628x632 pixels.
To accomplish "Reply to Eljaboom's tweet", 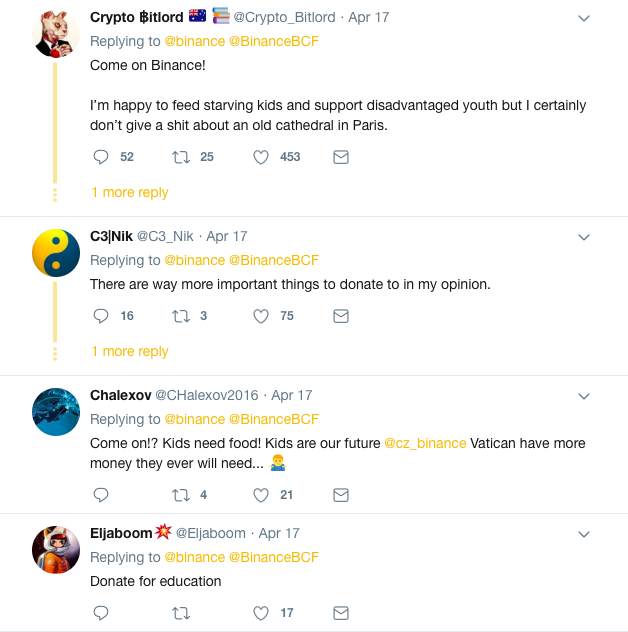I will (x=100, y=613).
